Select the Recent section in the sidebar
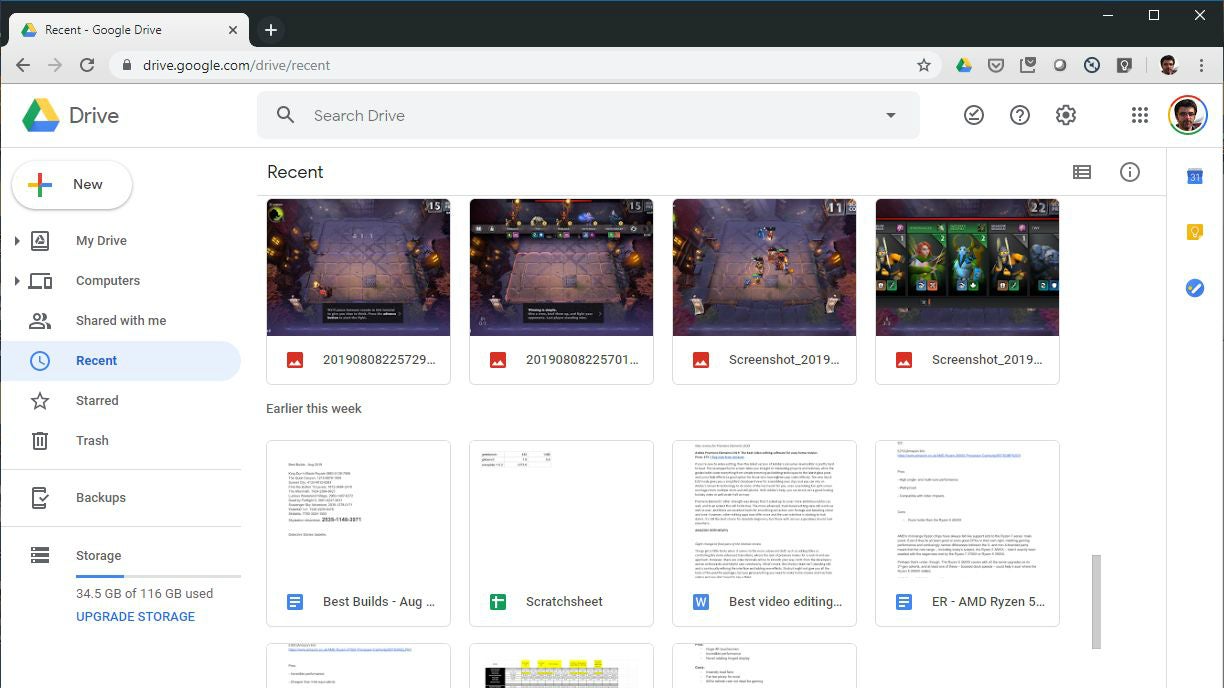Viewport: 1224px width, 688px height. tap(120, 361)
